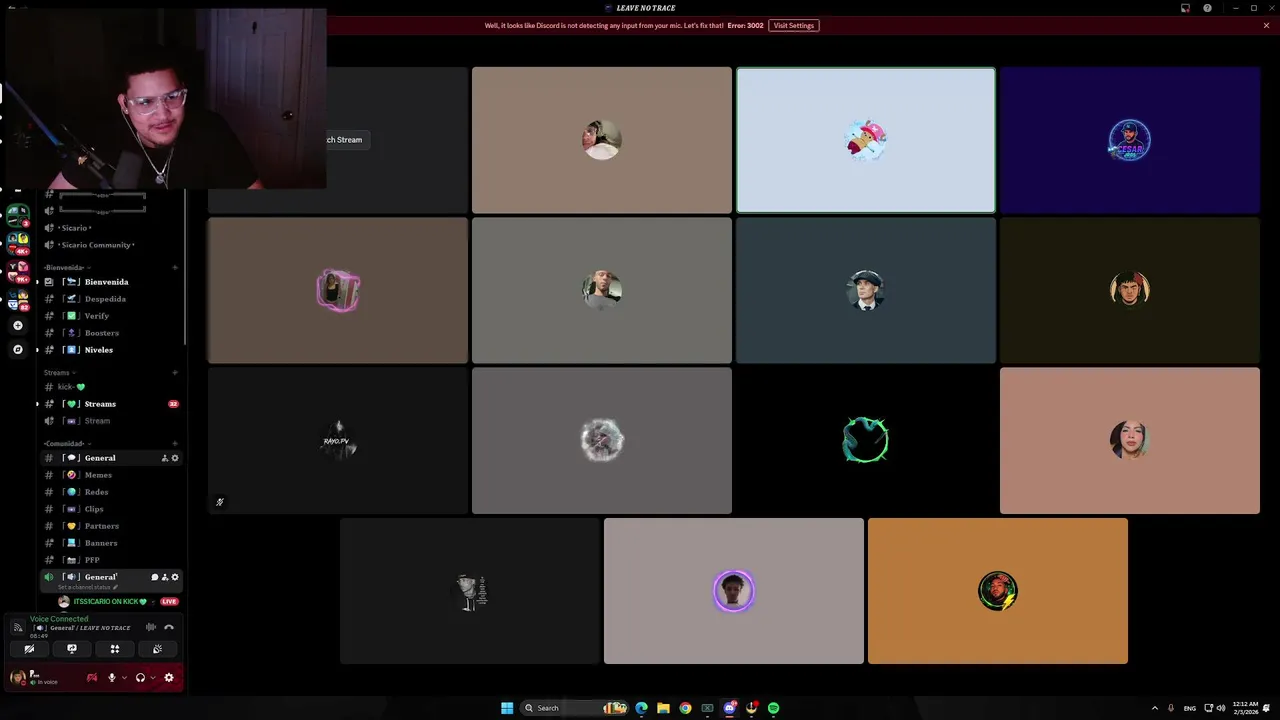Create invite for General text channel
The width and height of the screenshot is (1280, 720).
[x=165, y=458]
